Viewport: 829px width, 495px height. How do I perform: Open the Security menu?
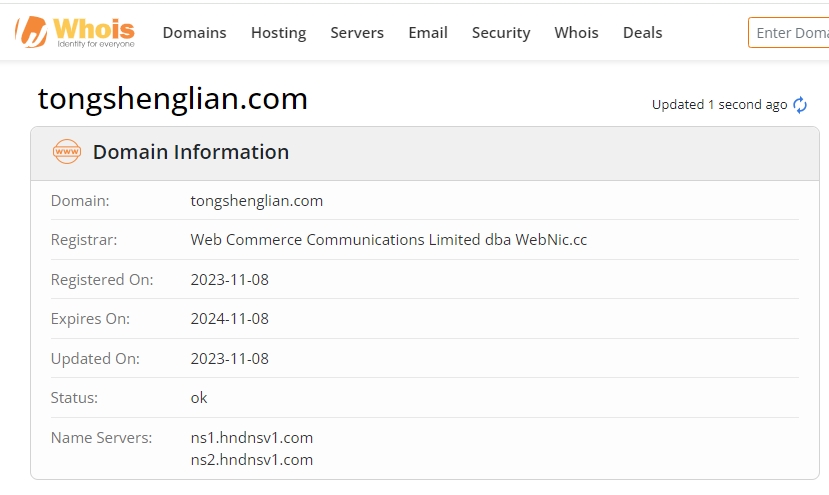pos(501,33)
